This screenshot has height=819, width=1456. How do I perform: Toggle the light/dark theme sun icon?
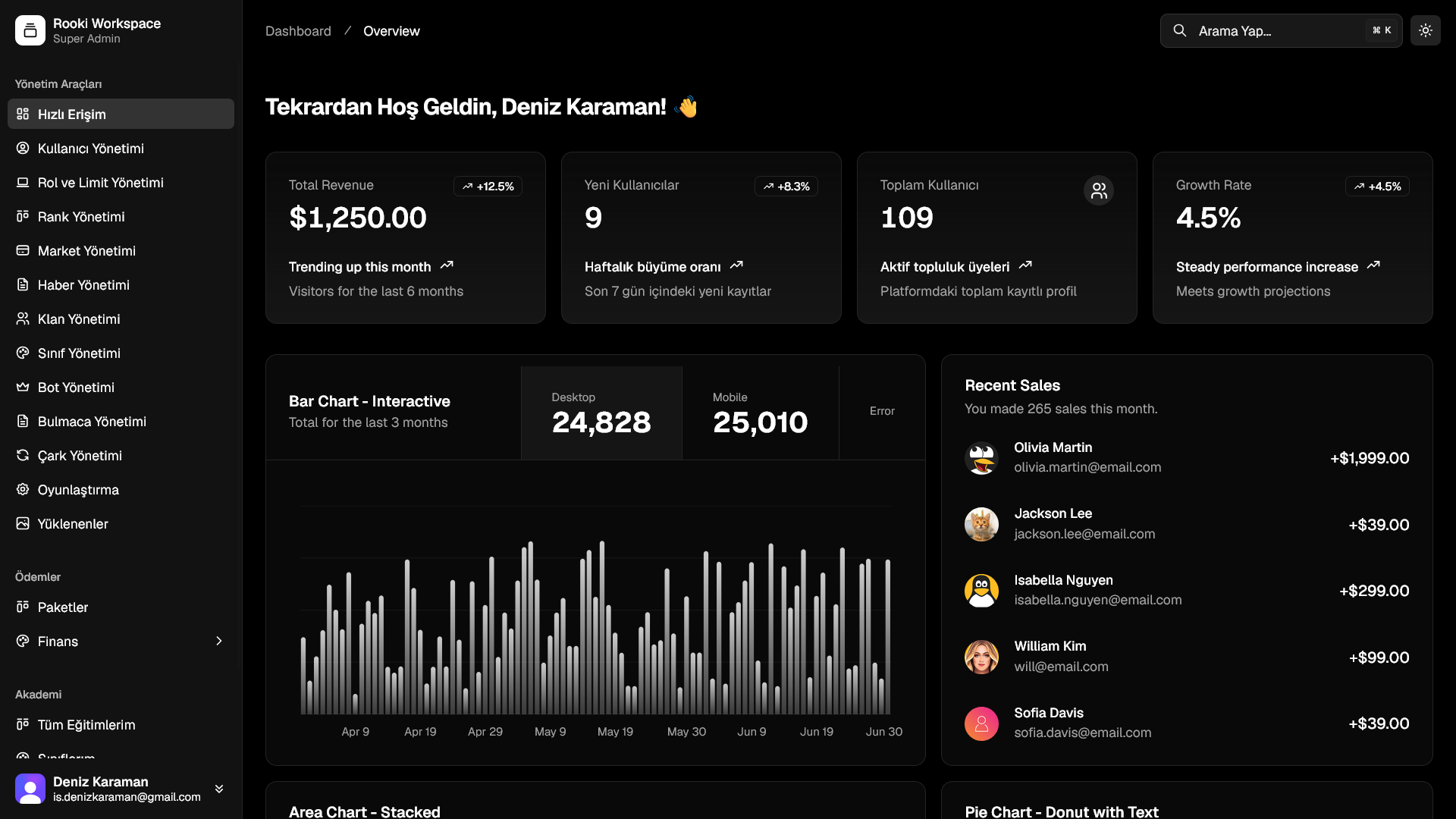tap(1425, 30)
